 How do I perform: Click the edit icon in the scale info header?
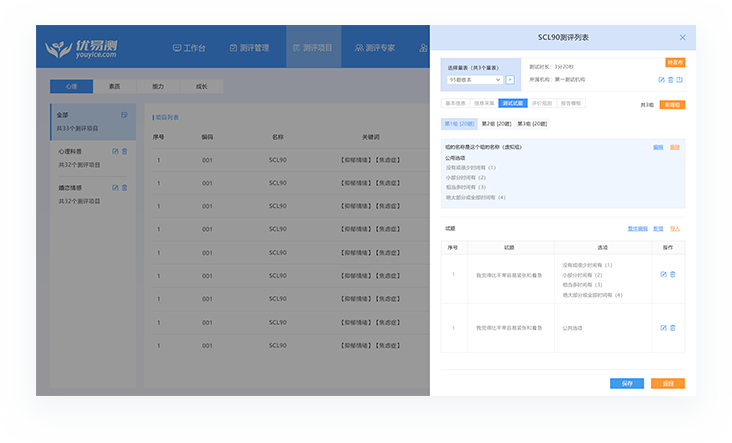tap(661, 80)
